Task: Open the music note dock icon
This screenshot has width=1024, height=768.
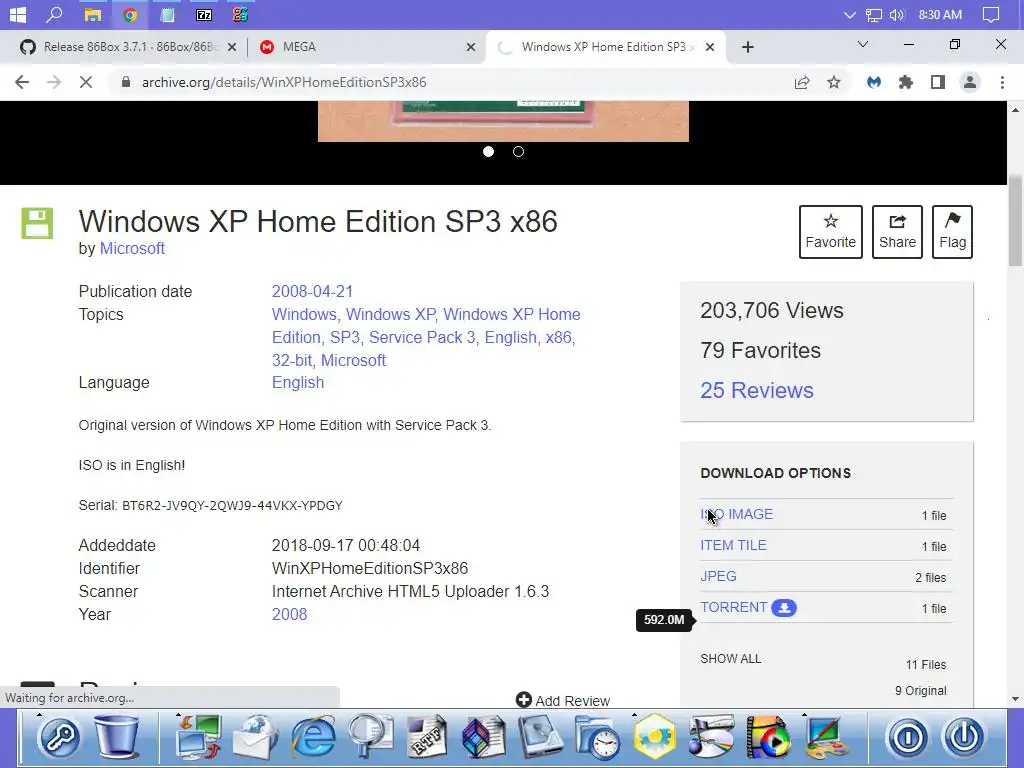Action: [711, 737]
